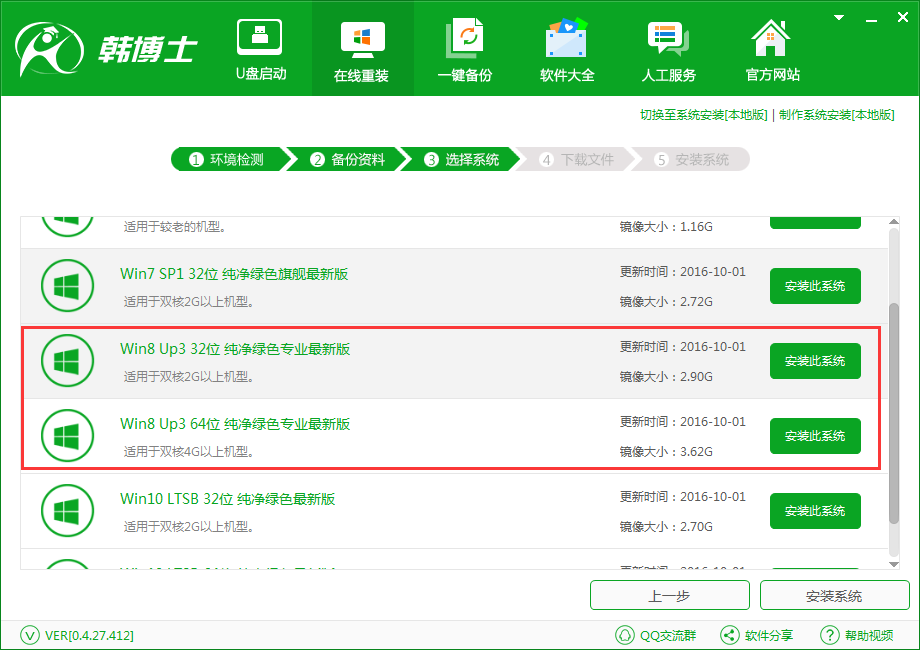Click the system list vertical scrollbar
Image resolution: width=920 pixels, height=650 pixels.
[894, 410]
